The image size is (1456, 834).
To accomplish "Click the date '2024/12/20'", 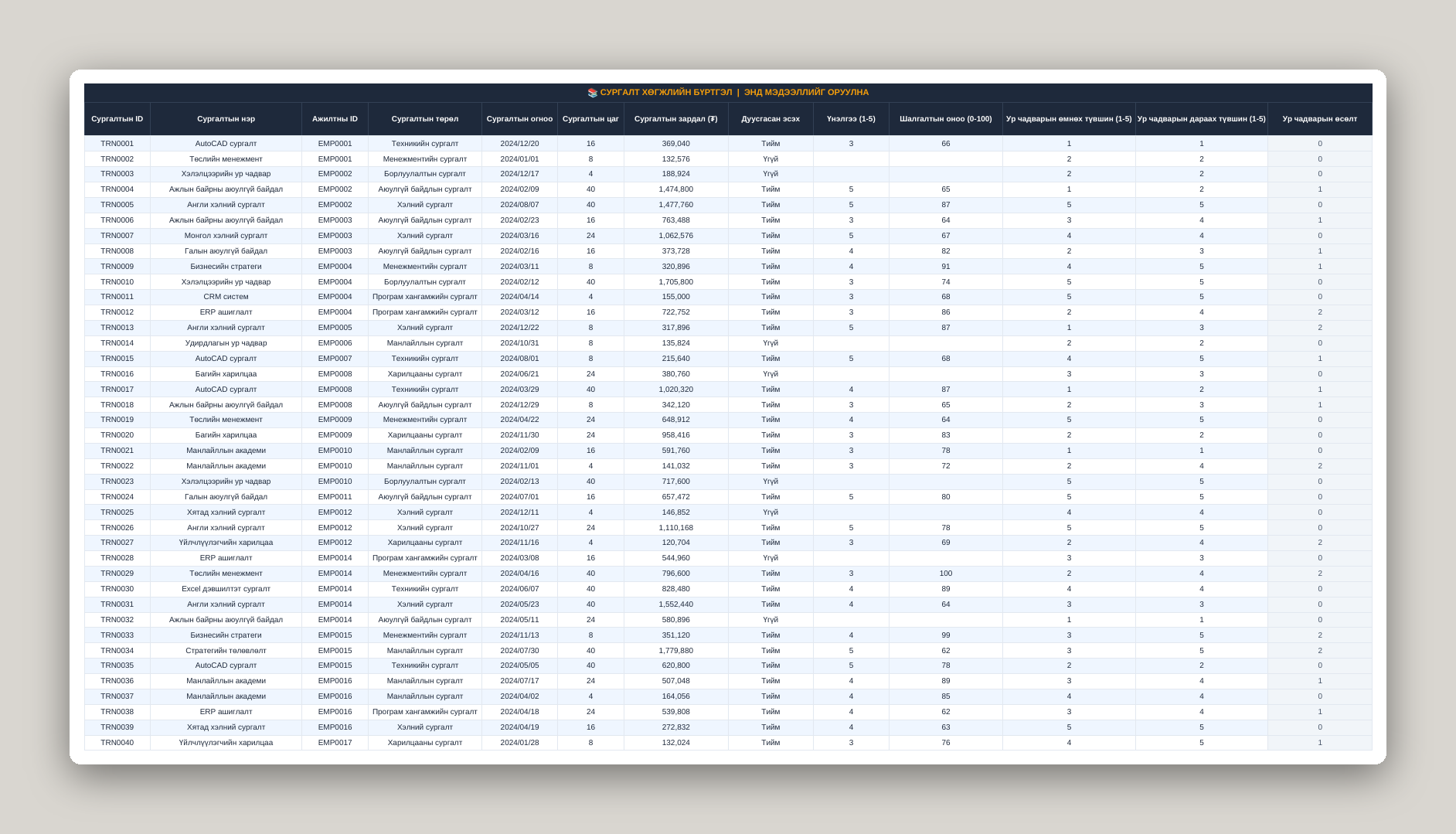I will (x=519, y=144).
